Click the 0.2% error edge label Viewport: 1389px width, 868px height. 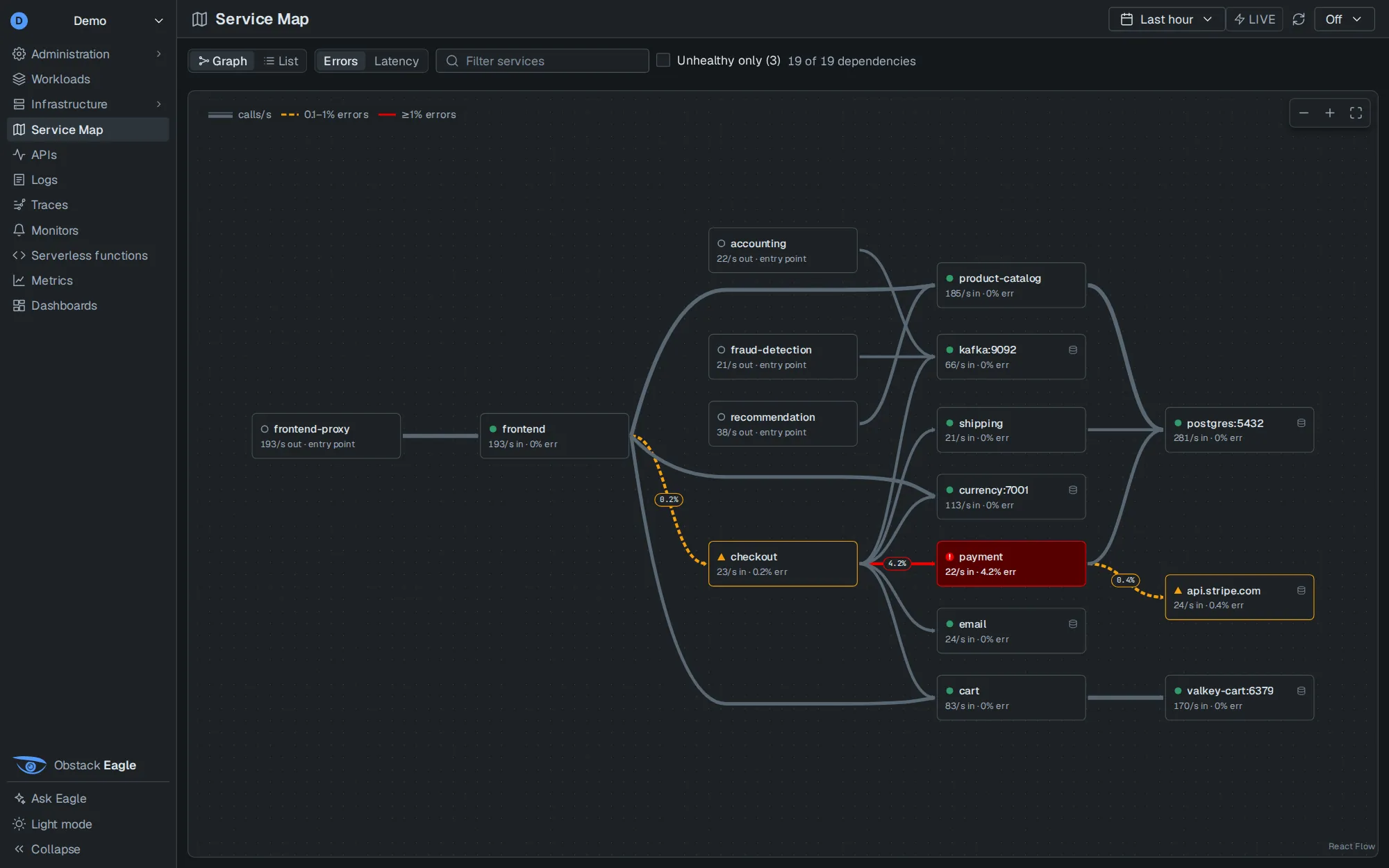[669, 500]
